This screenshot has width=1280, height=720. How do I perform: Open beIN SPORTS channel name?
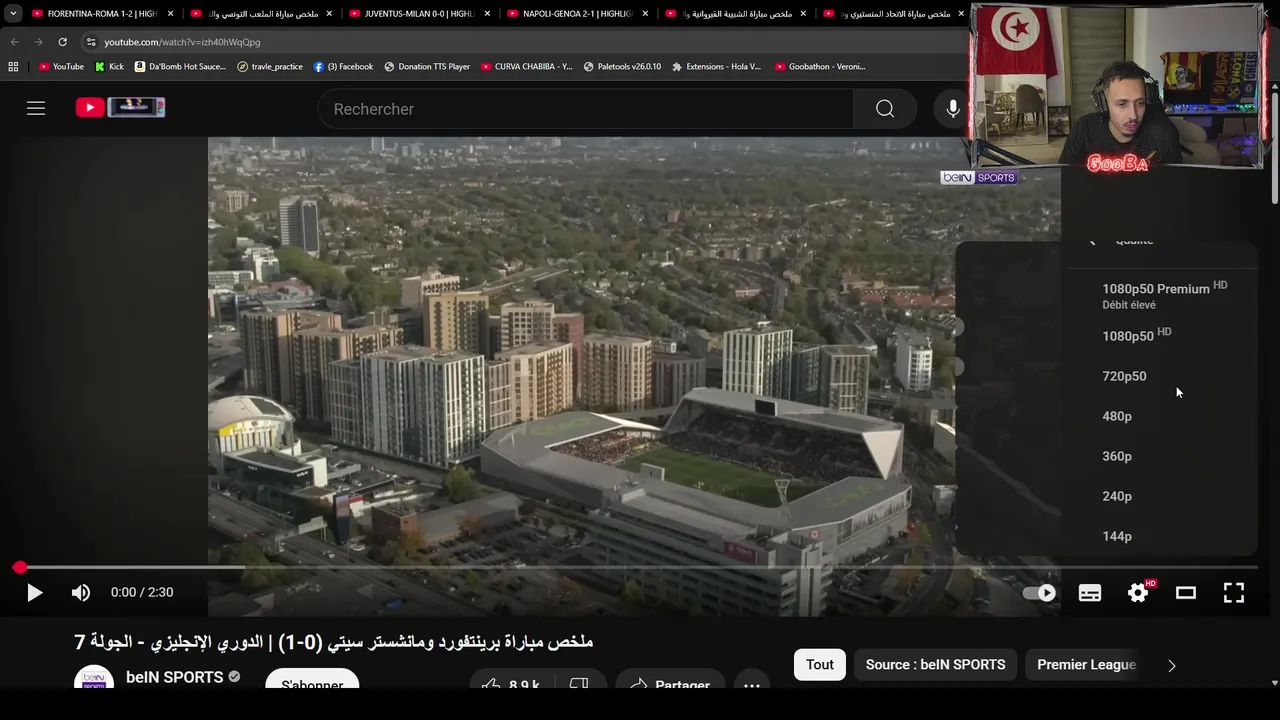[x=174, y=677]
